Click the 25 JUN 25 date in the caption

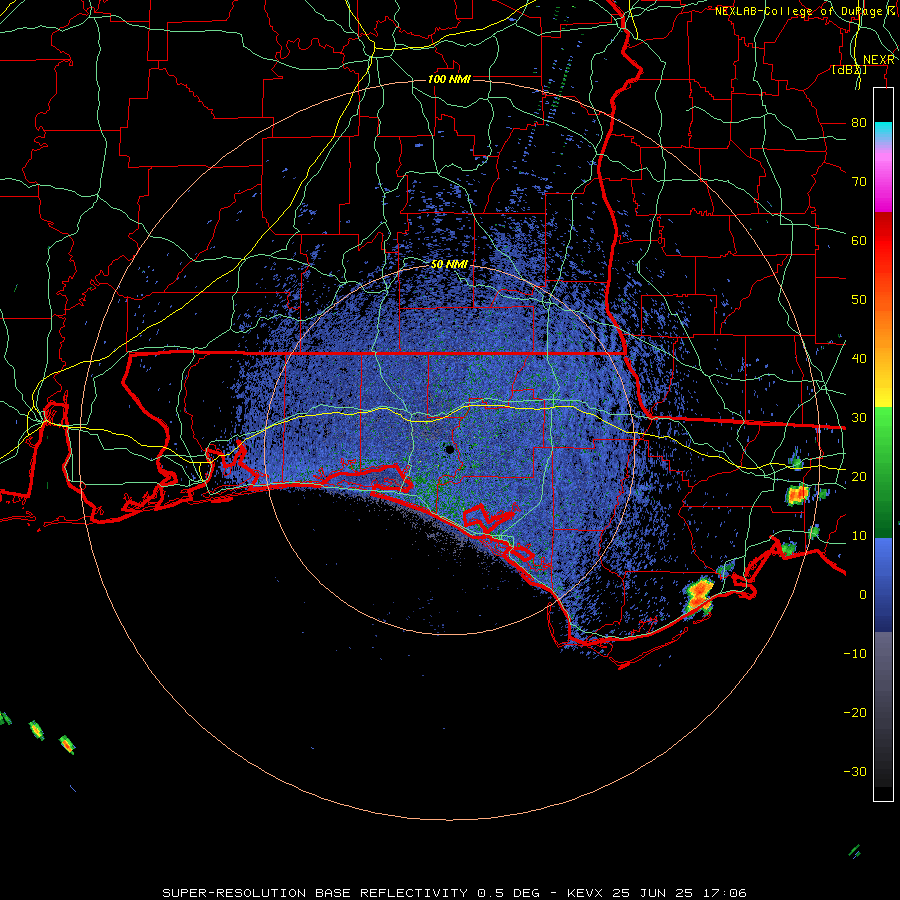[x=655, y=893]
